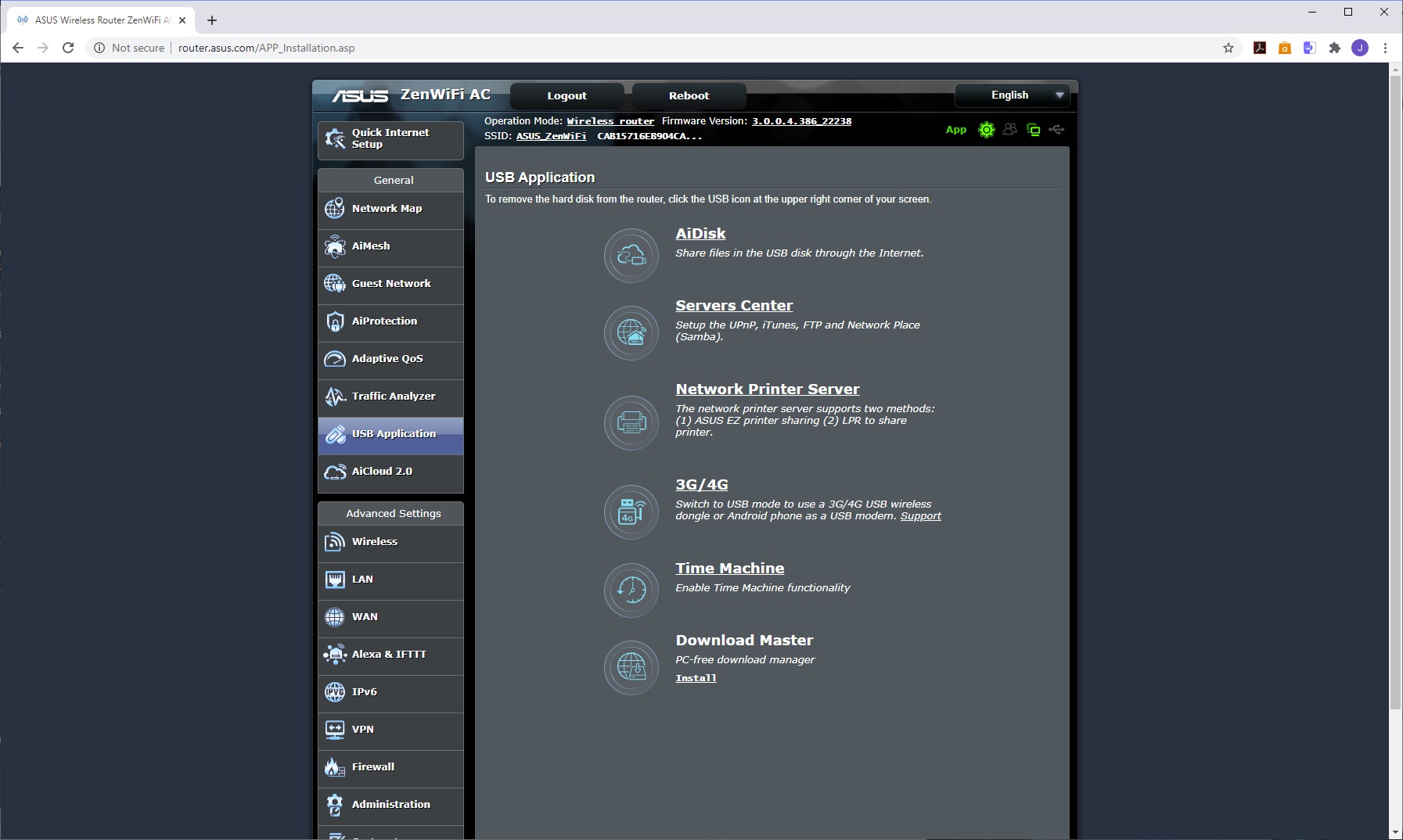Screen dimensions: 1403x840
Task: Open WAN settings
Action: coord(390,617)
